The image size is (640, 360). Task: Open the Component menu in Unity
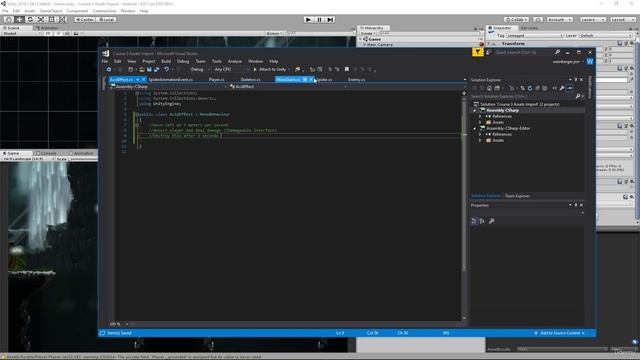pos(77,11)
